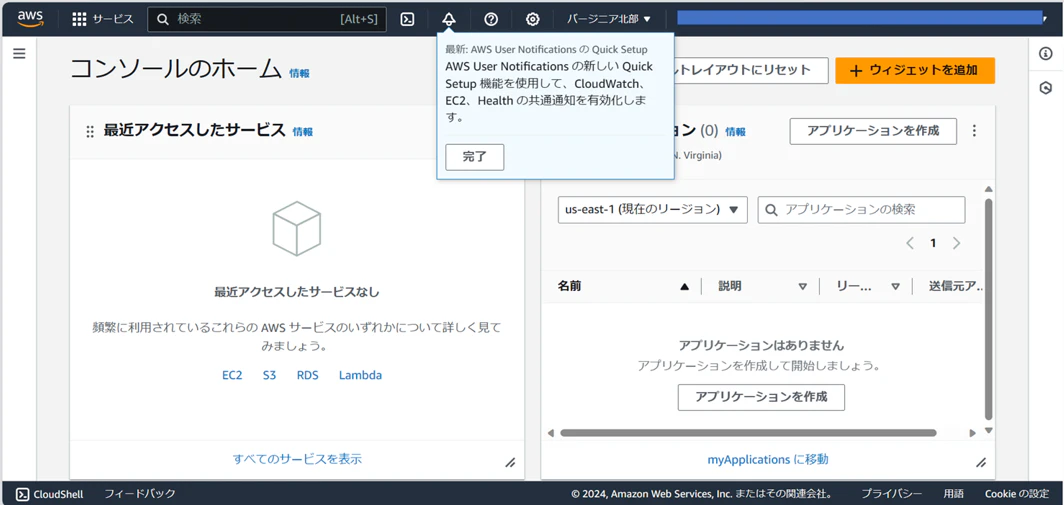Open 情報 link in applications widget header
Screen dimensions: 1064x505
pos(735,132)
